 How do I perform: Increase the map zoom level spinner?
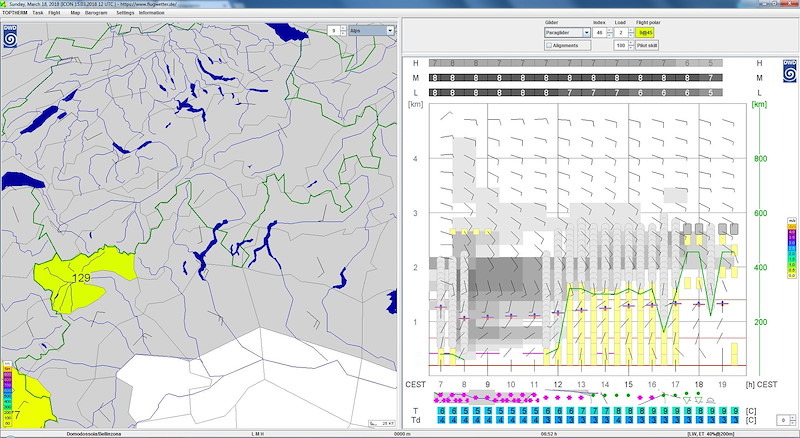(x=343, y=28)
